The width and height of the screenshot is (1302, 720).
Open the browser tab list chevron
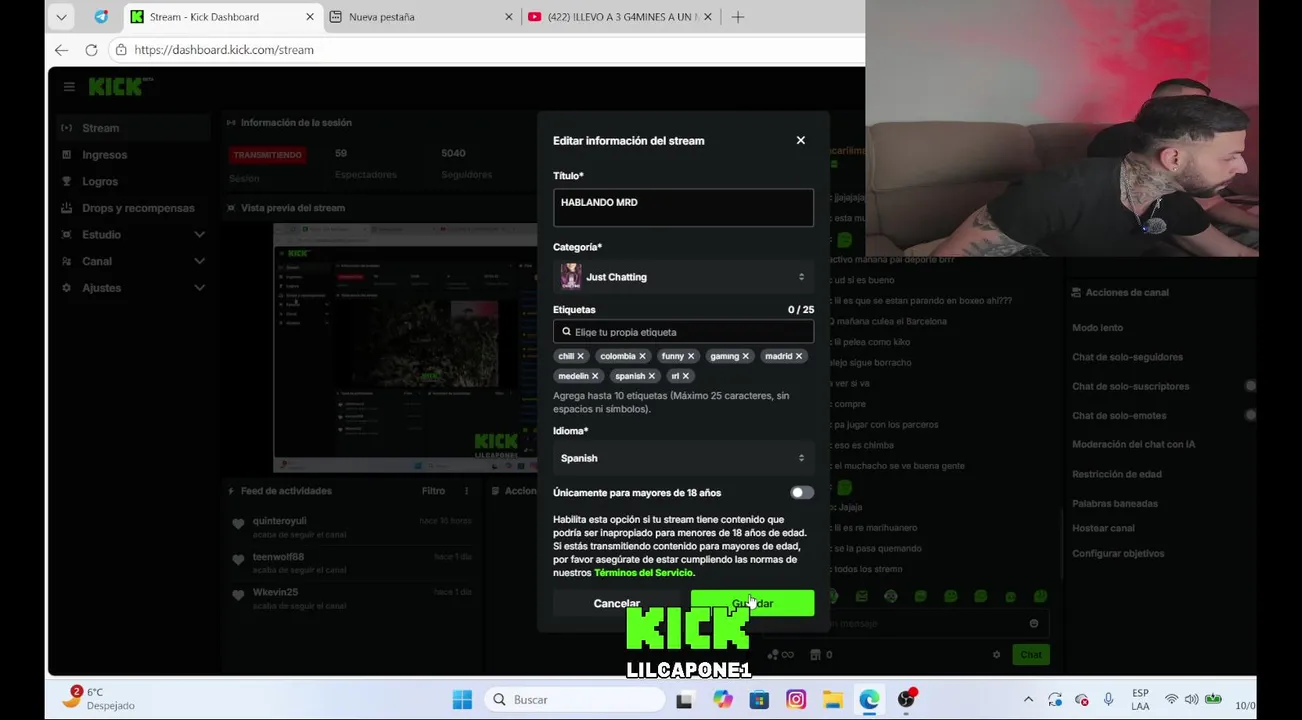pyautogui.click(x=61, y=17)
